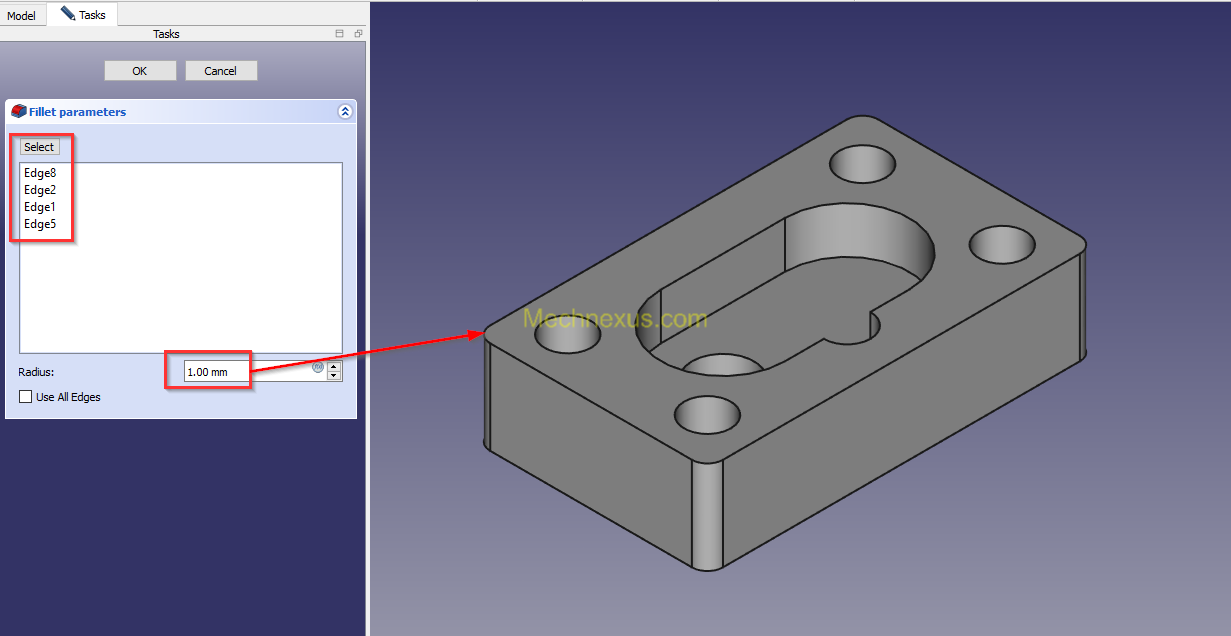Decrease the Radius with the down arrow
Image resolution: width=1231 pixels, height=636 pixels.
(334, 377)
